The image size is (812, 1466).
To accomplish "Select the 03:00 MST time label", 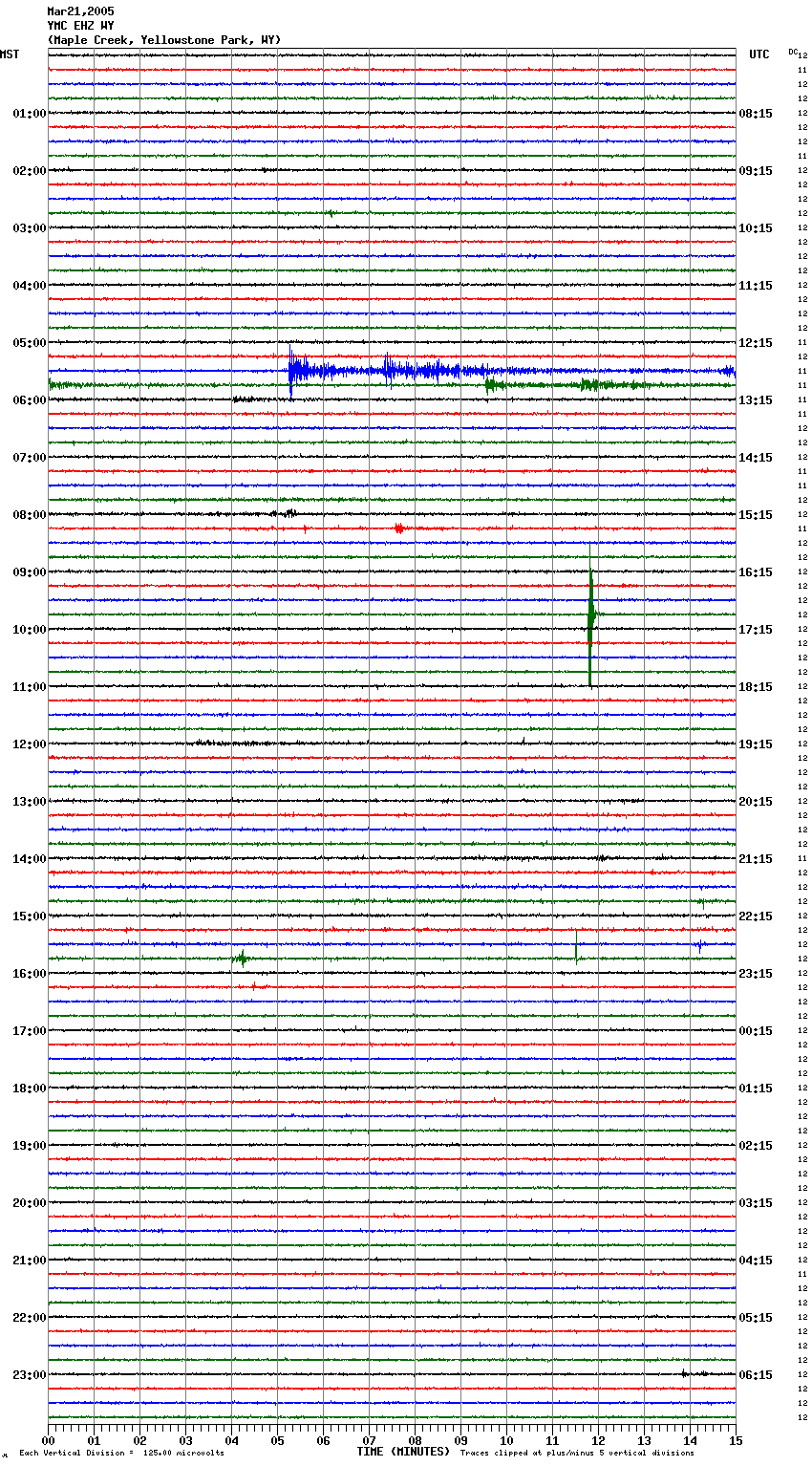I will 30,228.
